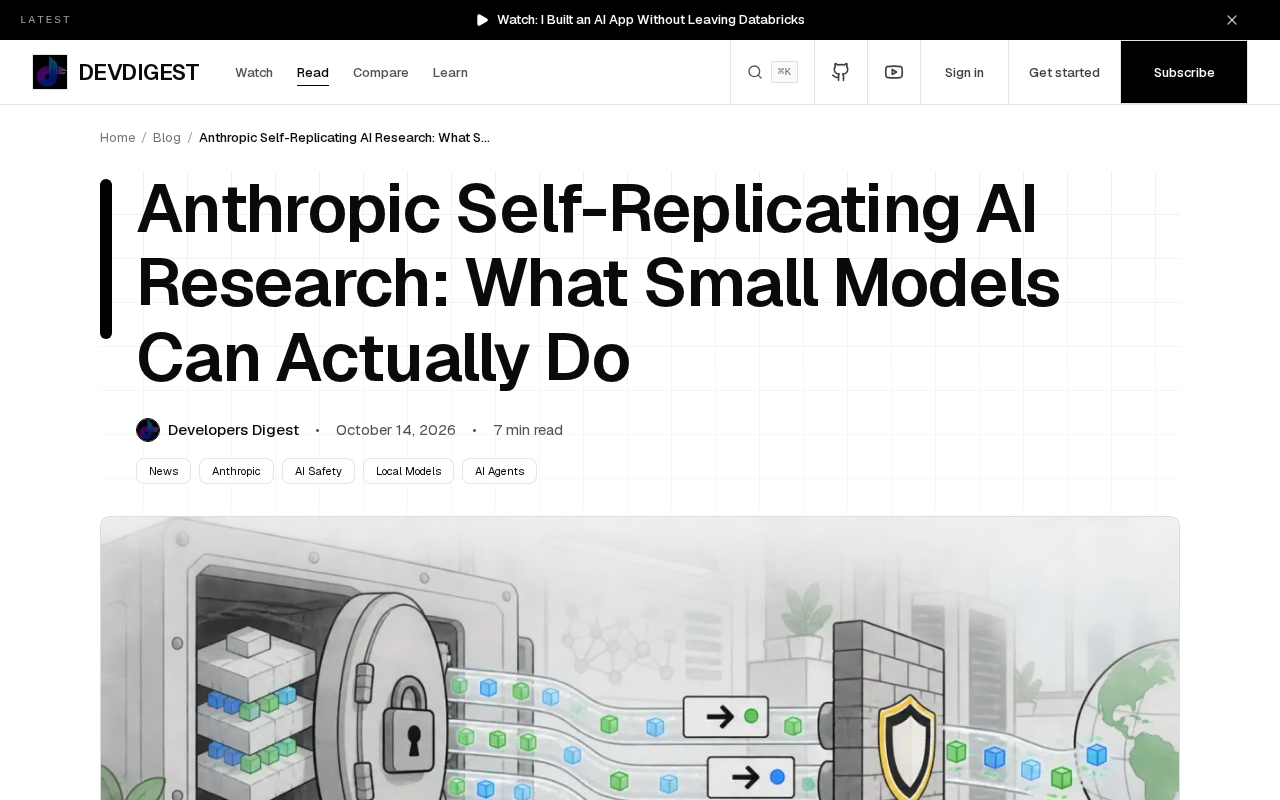The height and width of the screenshot is (800, 1280).
Task: Click the Sign in link
Action: [x=964, y=72]
